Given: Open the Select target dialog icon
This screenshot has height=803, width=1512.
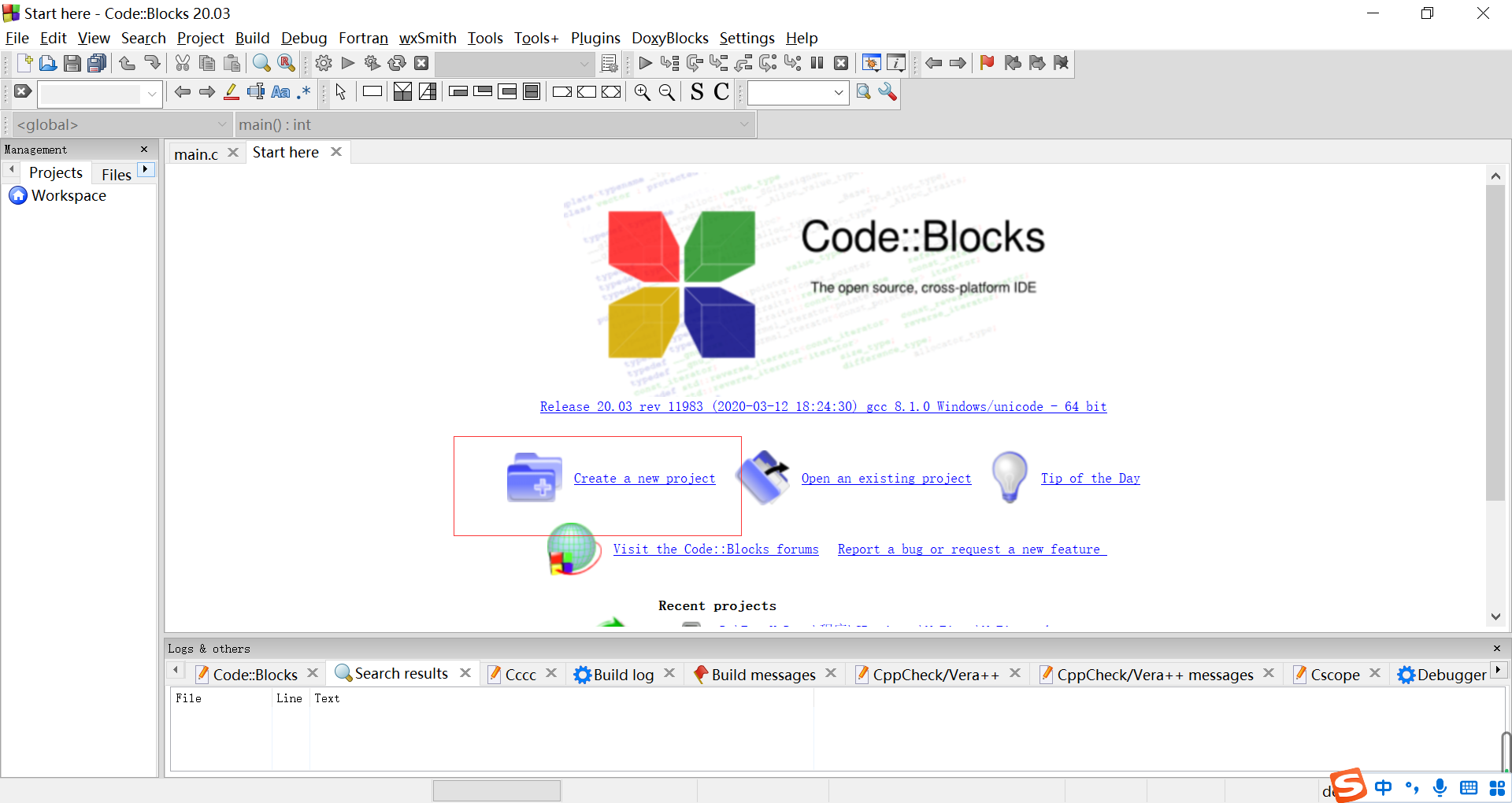Looking at the screenshot, I should pyautogui.click(x=610, y=63).
